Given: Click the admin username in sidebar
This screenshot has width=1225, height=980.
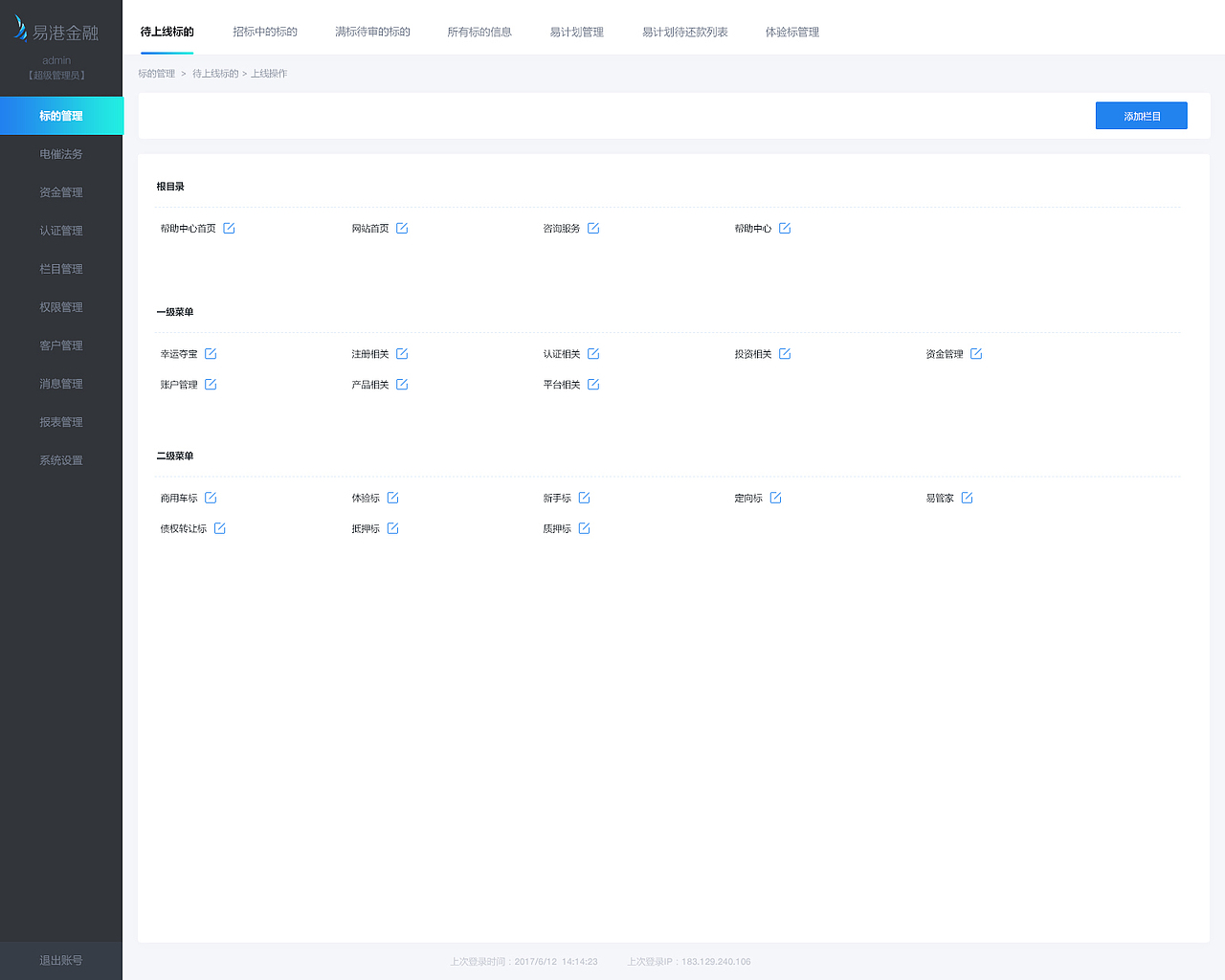Looking at the screenshot, I should tap(56, 60).
